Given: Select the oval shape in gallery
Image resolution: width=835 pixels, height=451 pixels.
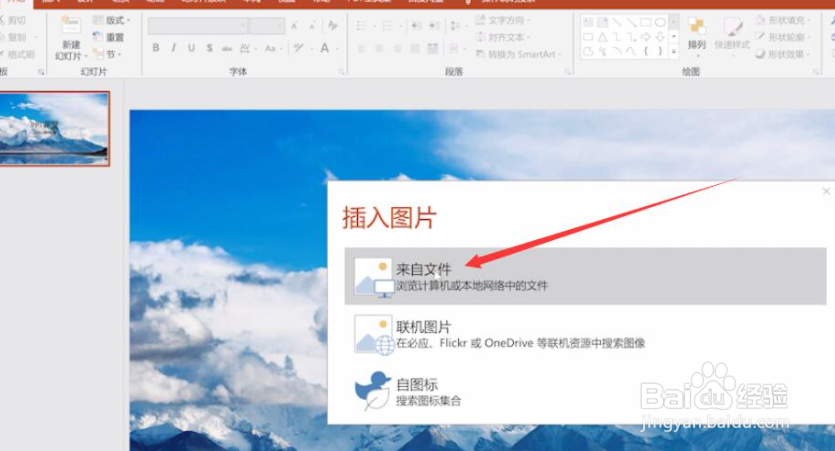Looking at the screenshot, I should (x=660, y=22).
